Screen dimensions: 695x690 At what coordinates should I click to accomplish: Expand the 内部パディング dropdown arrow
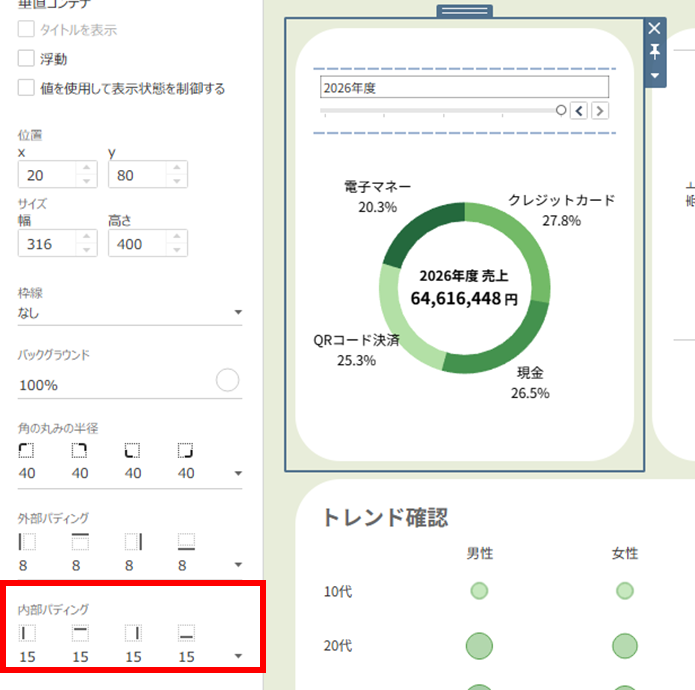click(237, 657)
